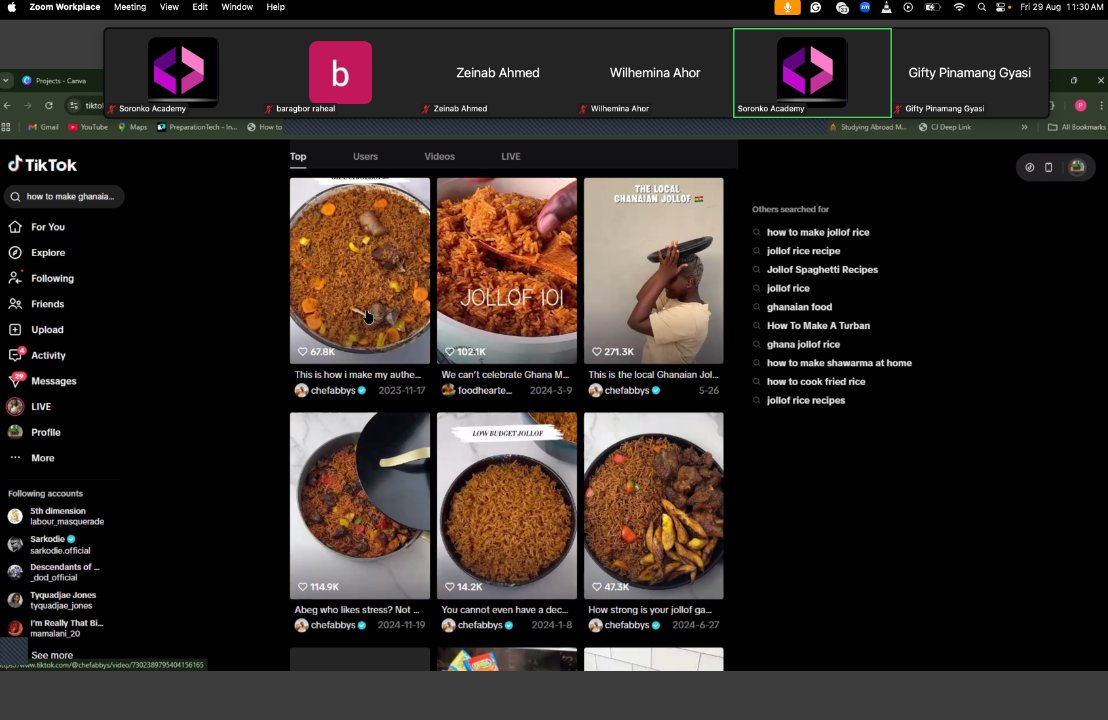Open the VLC cone icon in menu bar
The image size is (1108, 720).
pos(886,7)
